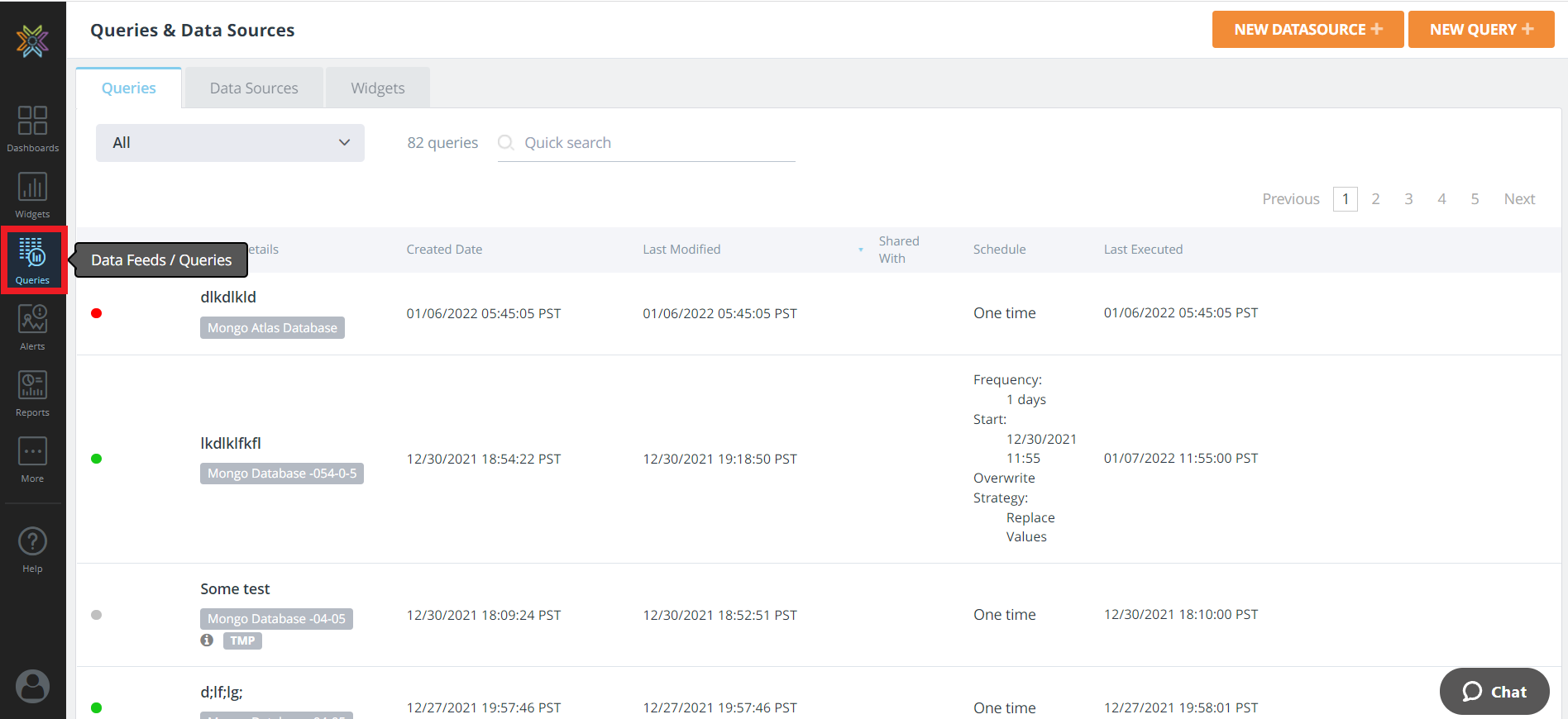The height and width of the screenshot is (719, 1568).
Task: Click the NEW QUERY button
Action: pyautogui.click(x=1480, y=30)
